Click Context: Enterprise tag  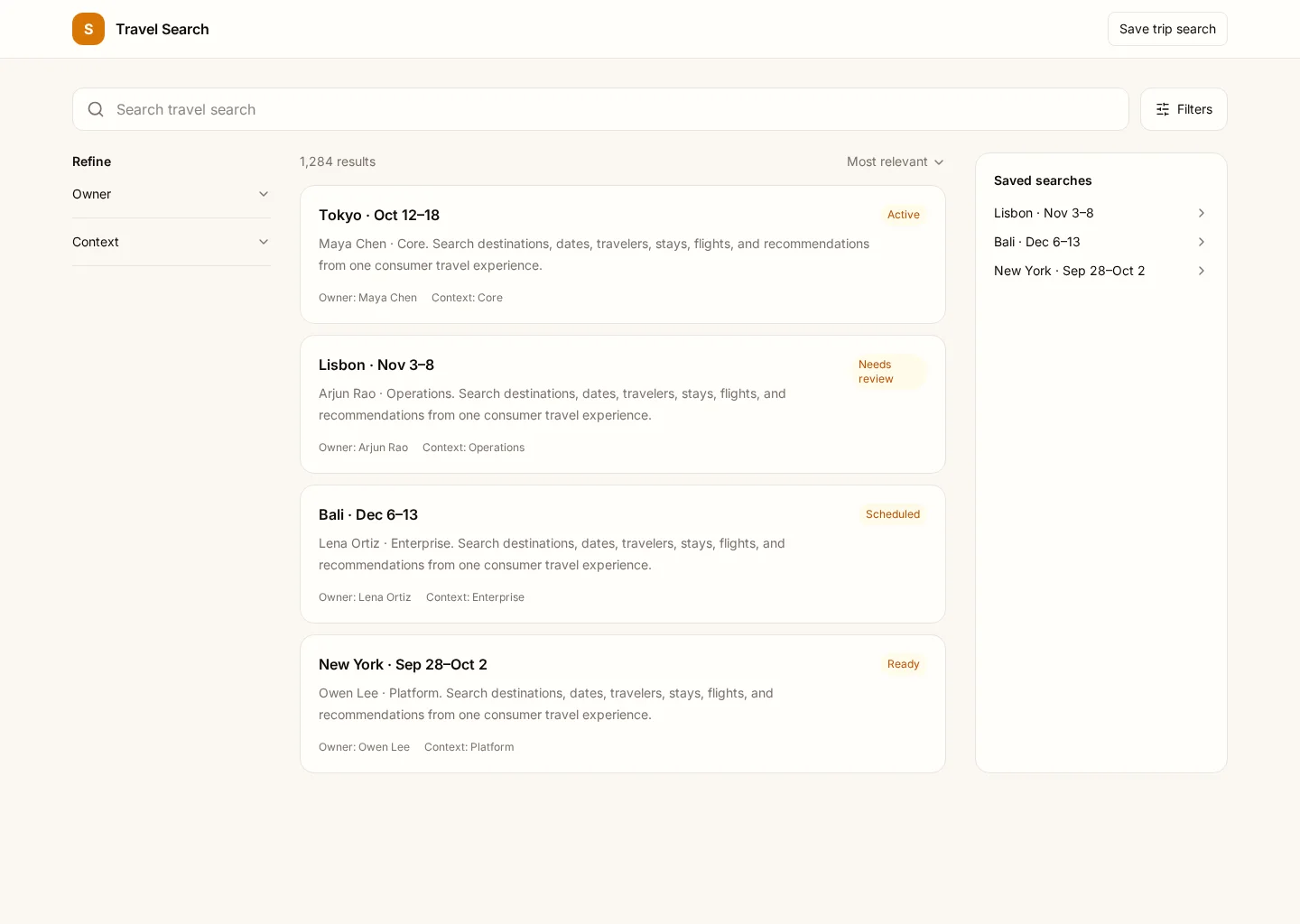coord(475,597)
